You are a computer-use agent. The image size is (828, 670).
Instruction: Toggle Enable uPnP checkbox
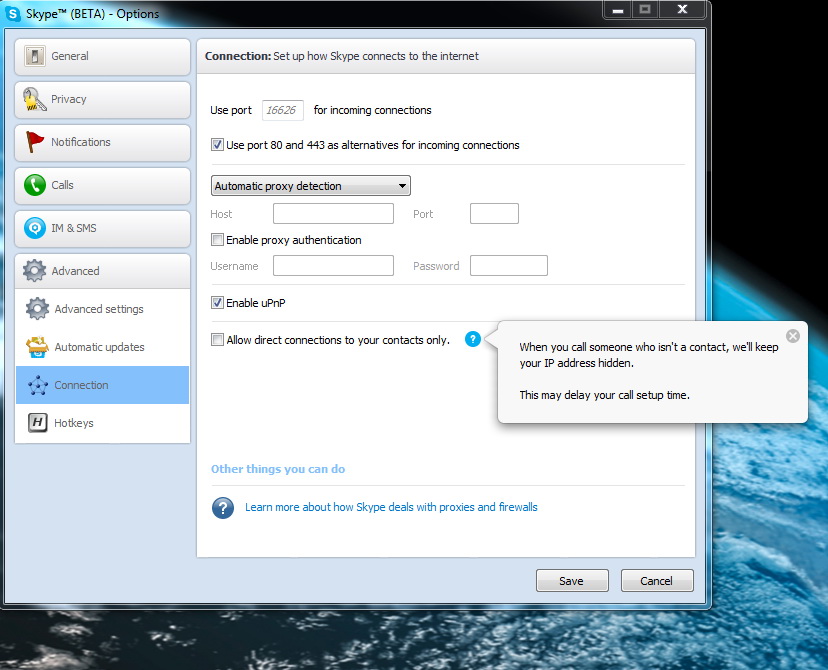click(x=217, y=303)
